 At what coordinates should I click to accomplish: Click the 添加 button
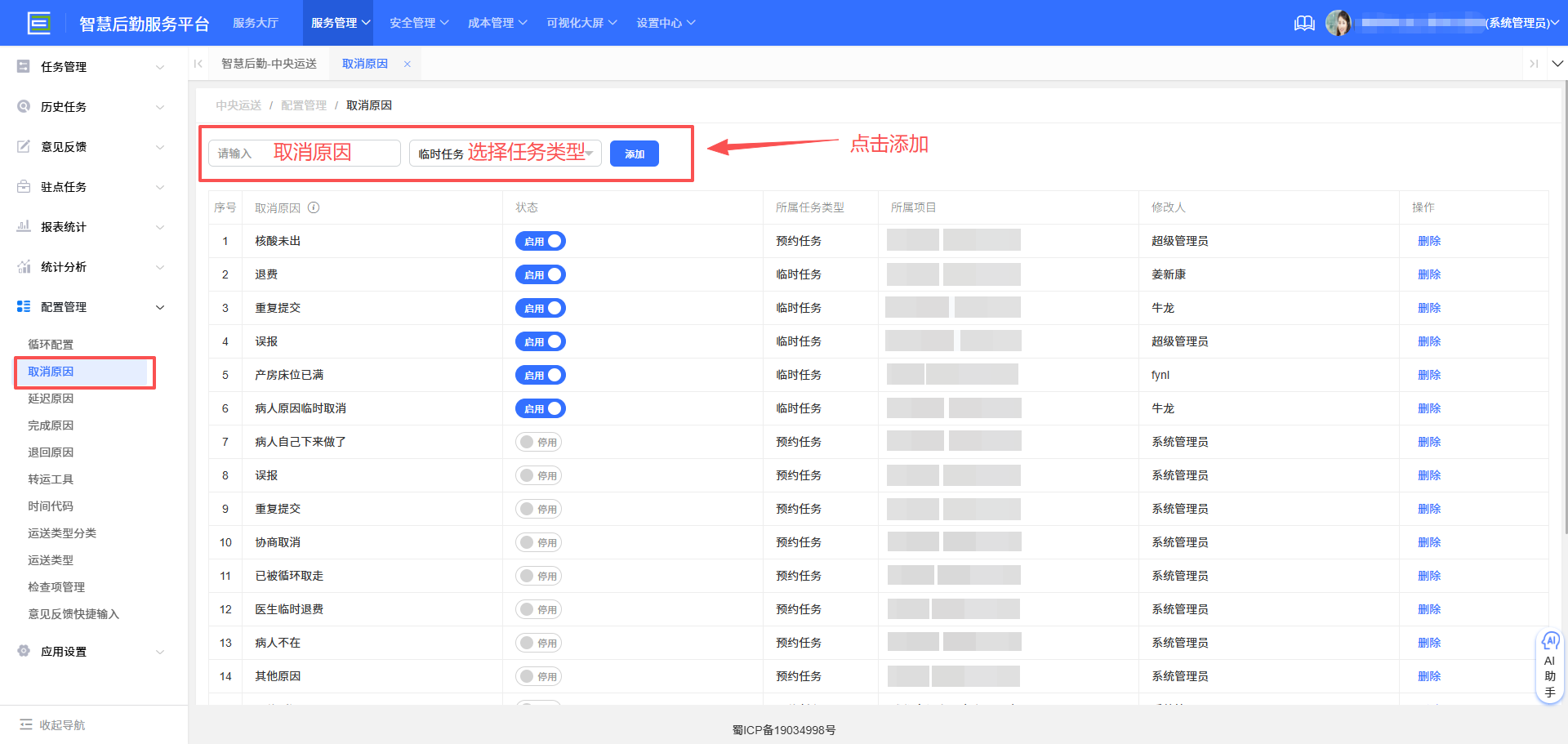634,153
